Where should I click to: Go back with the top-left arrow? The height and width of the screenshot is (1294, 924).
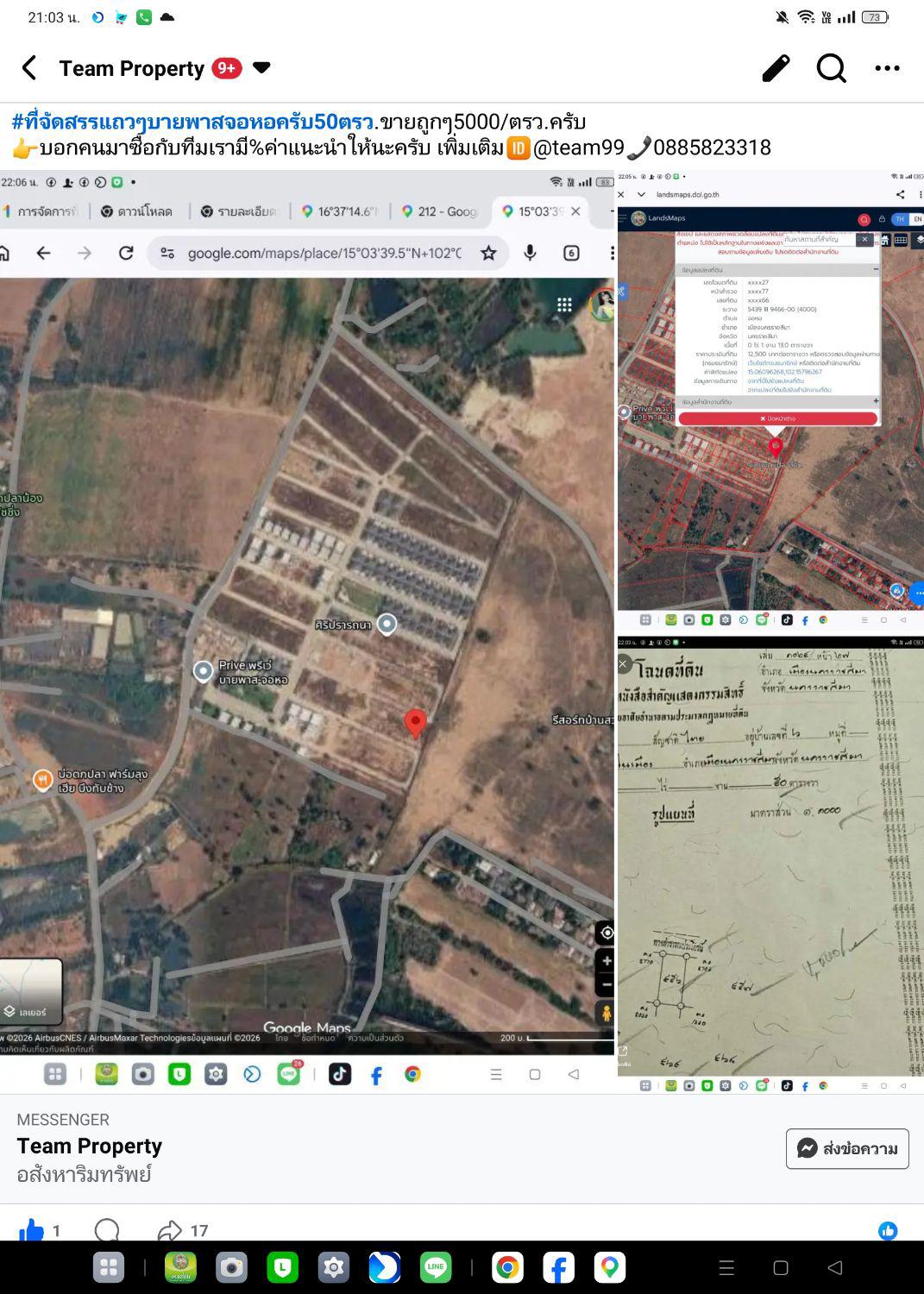(x=29, y=68)
